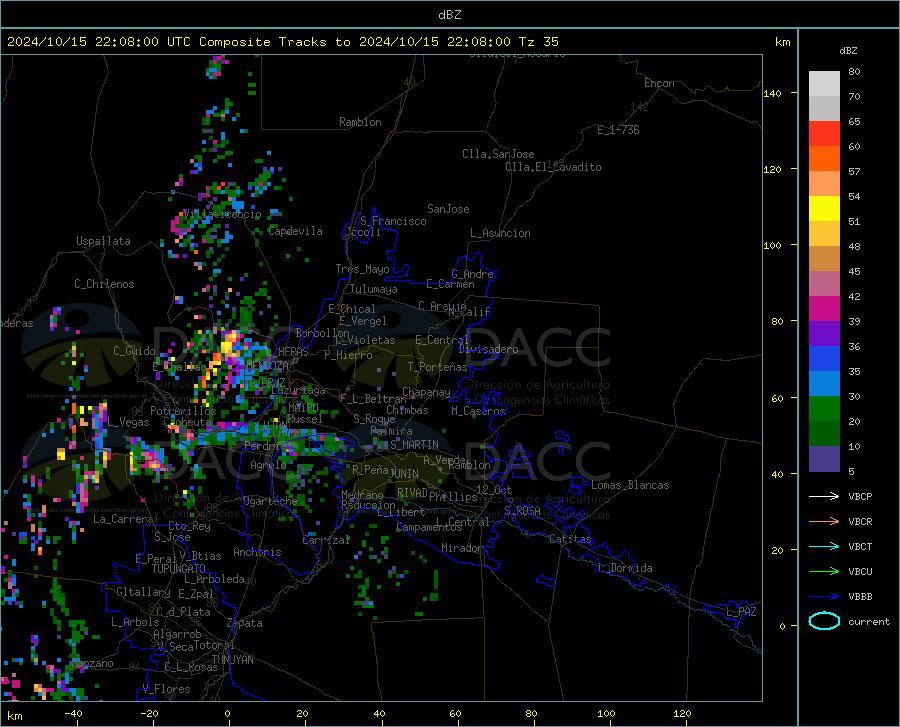Click the orange VBCR arrow in legend

pyautogui.click(x=824, y=522)
